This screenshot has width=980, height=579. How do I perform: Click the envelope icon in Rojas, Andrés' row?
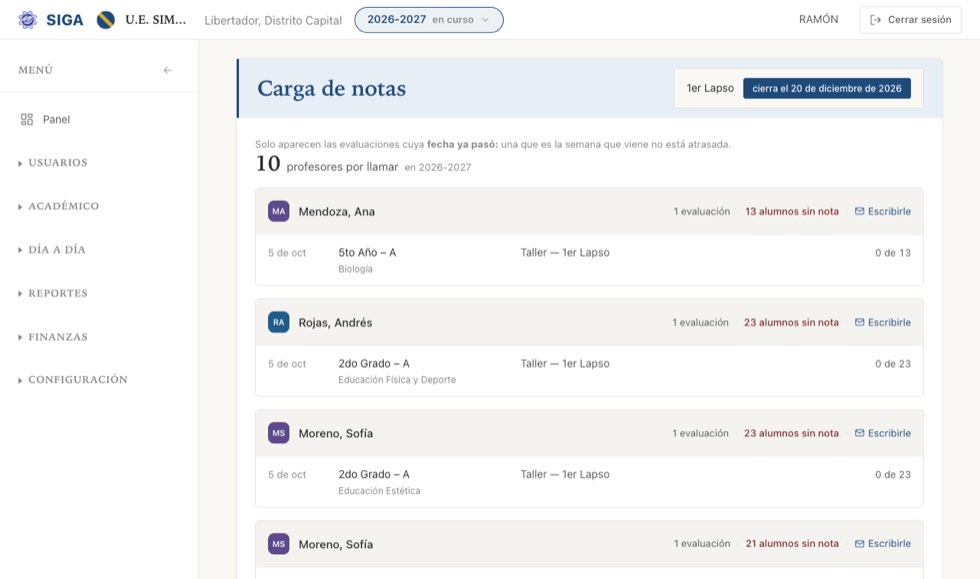pyautogui.click(x=859, y=322)
